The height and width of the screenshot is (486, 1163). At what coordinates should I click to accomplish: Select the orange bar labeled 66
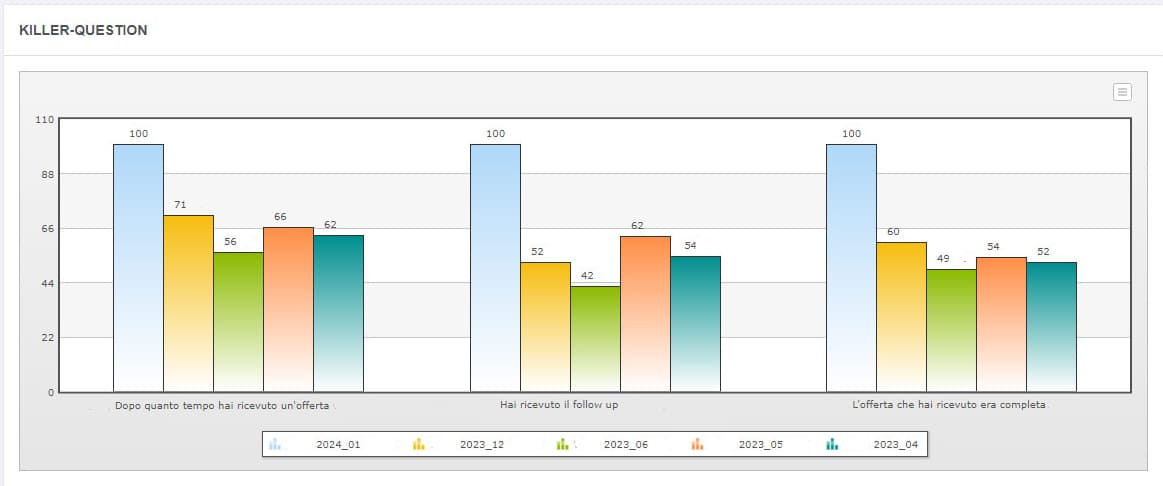pos(288,308)
